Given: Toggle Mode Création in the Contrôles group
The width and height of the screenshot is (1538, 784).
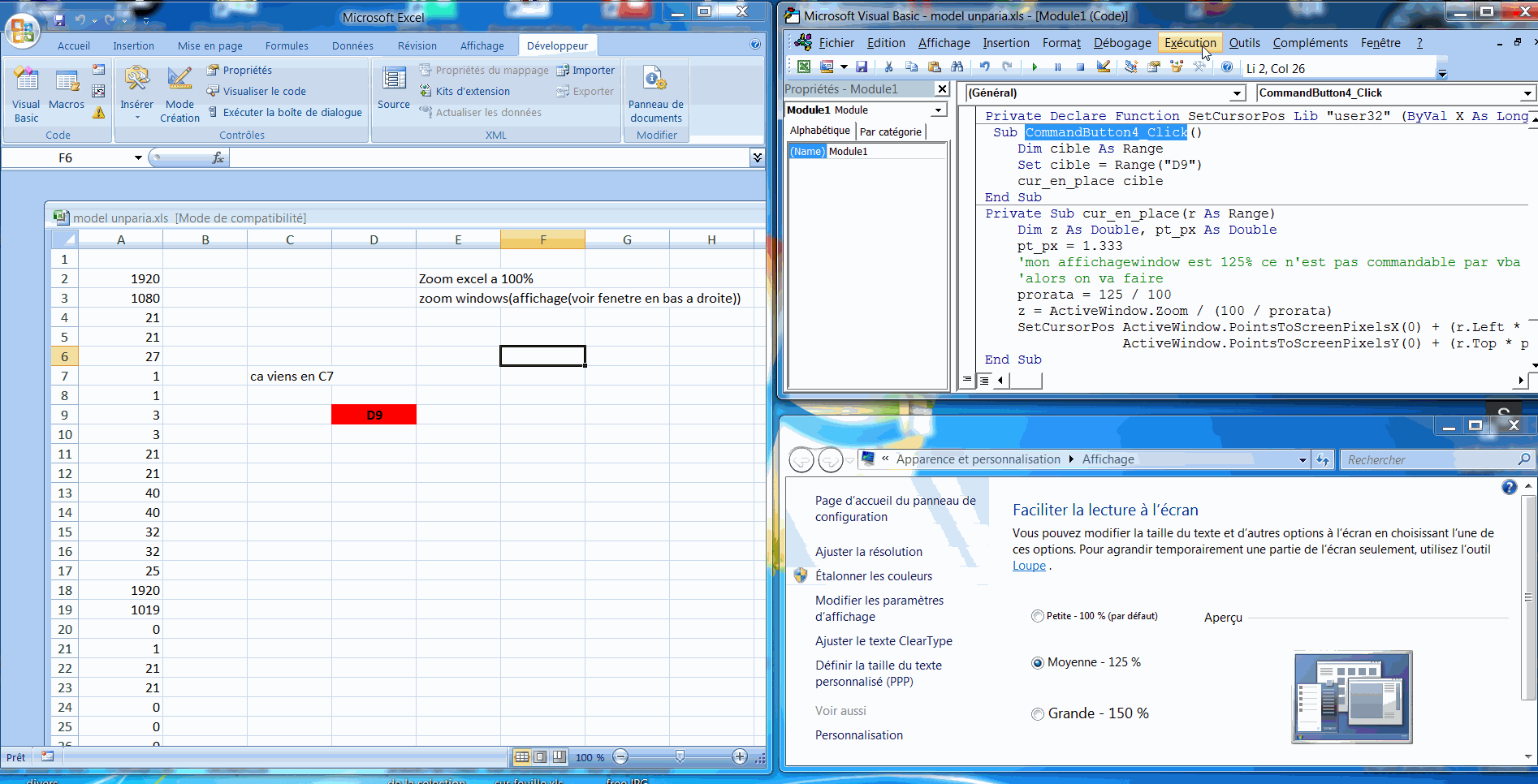Looking at the screenshot, I should pyautogui.click(x=179, y=95).
